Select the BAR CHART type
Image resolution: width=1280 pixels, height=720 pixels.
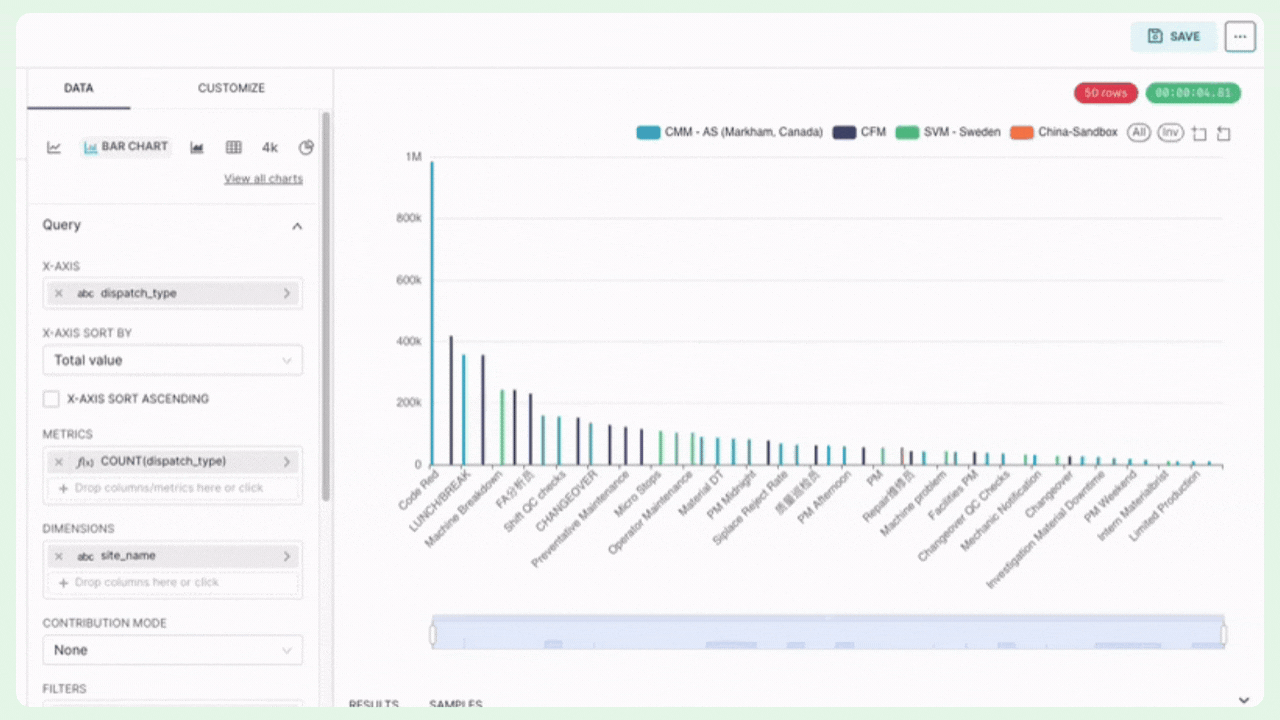click(126, 147)
